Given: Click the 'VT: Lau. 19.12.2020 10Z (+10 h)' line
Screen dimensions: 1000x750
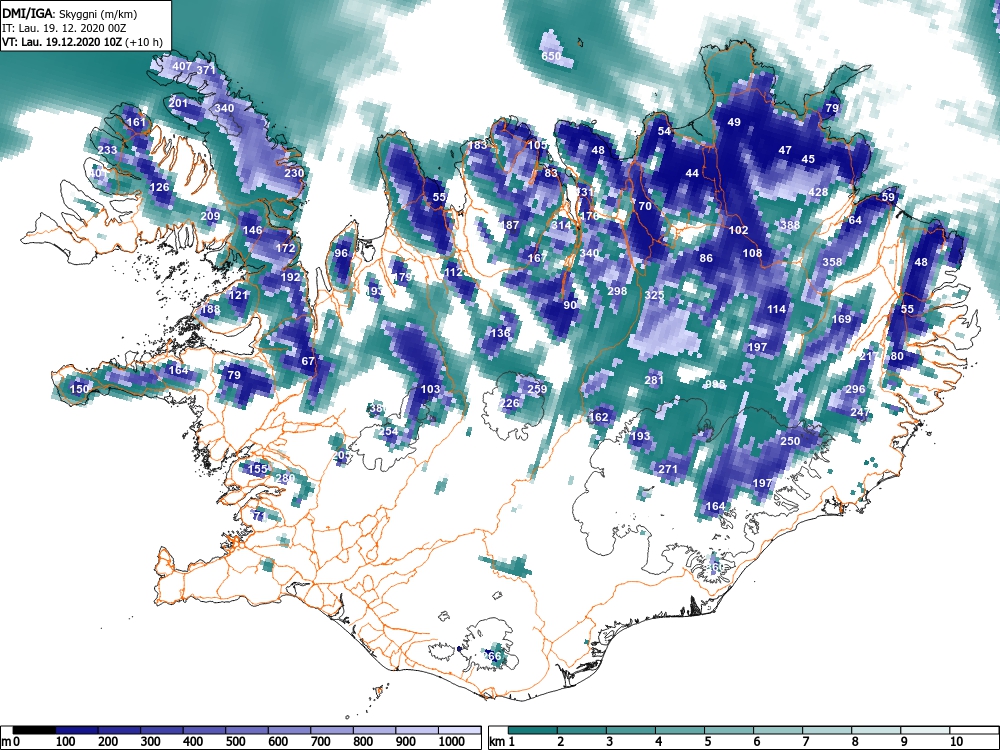Looking at the screenshot, I should click(x=82, y=43).
